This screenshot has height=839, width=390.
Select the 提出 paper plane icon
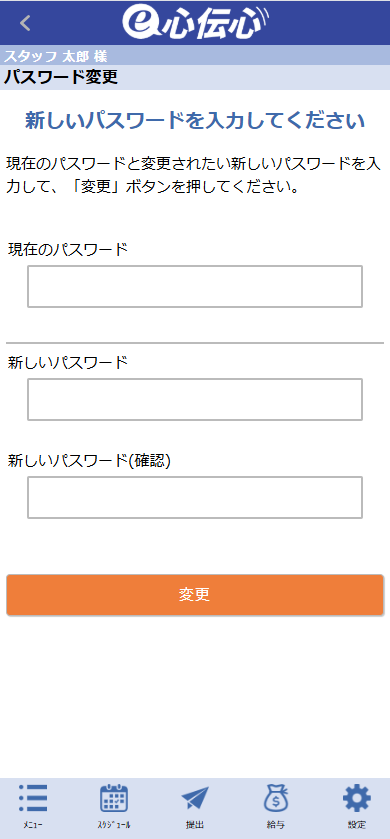pos(195,799)
